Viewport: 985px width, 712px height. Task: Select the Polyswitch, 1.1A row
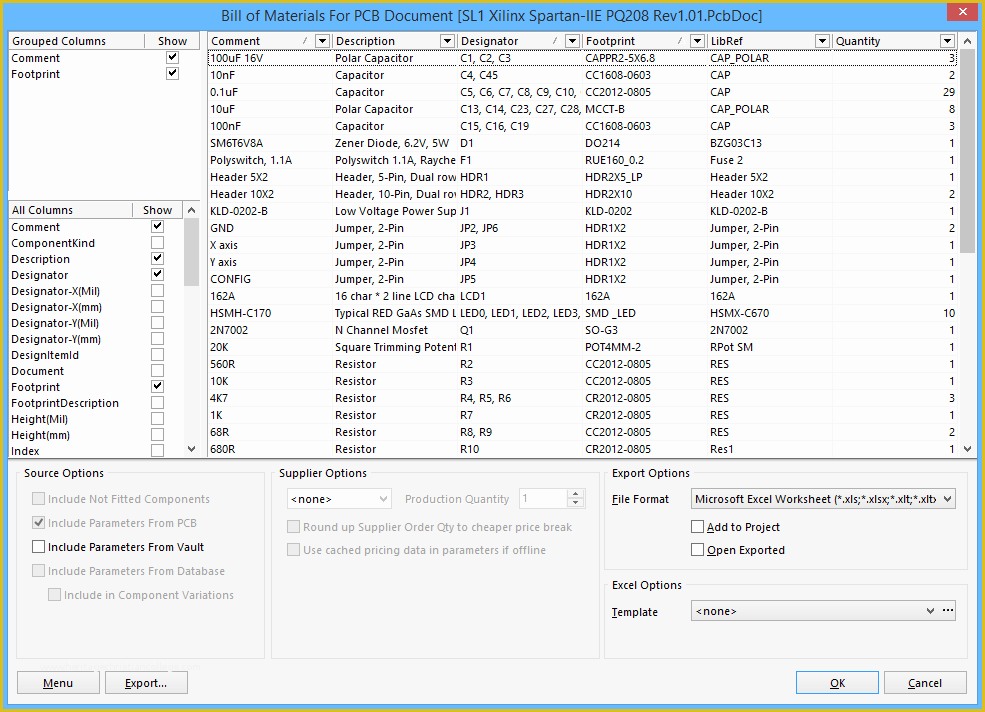click(582, 160)
